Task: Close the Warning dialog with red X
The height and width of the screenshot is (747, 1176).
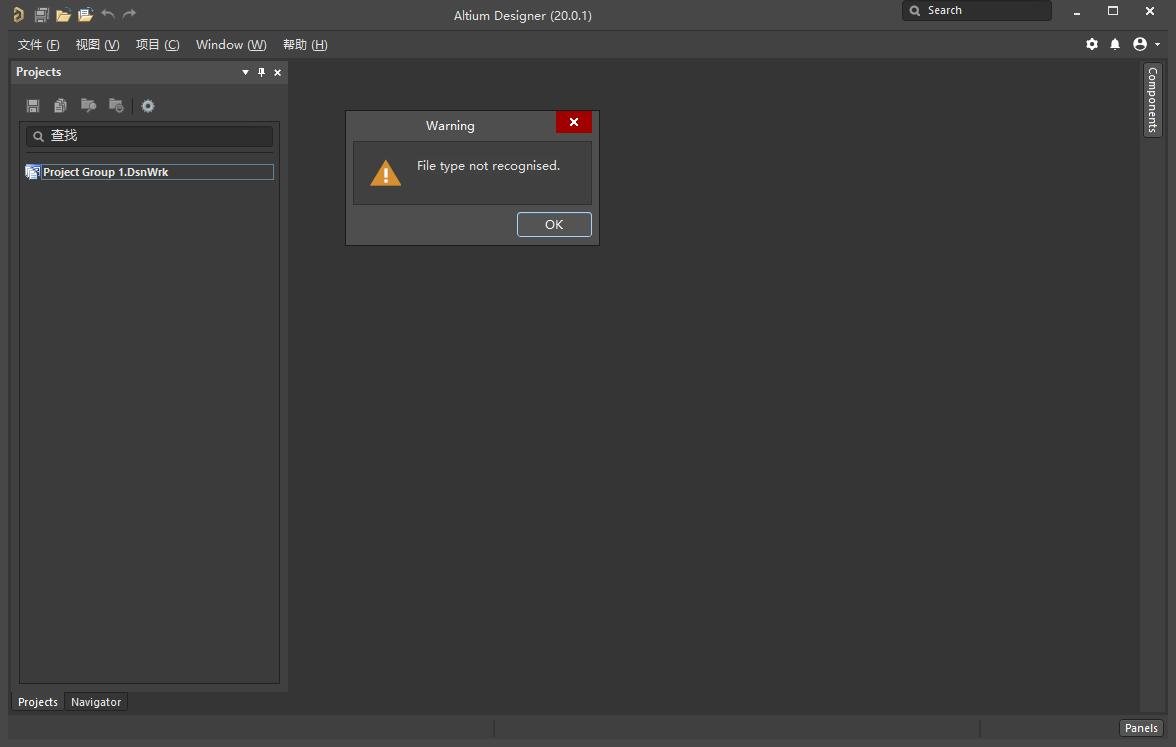Action: click(x=574, y=122)
